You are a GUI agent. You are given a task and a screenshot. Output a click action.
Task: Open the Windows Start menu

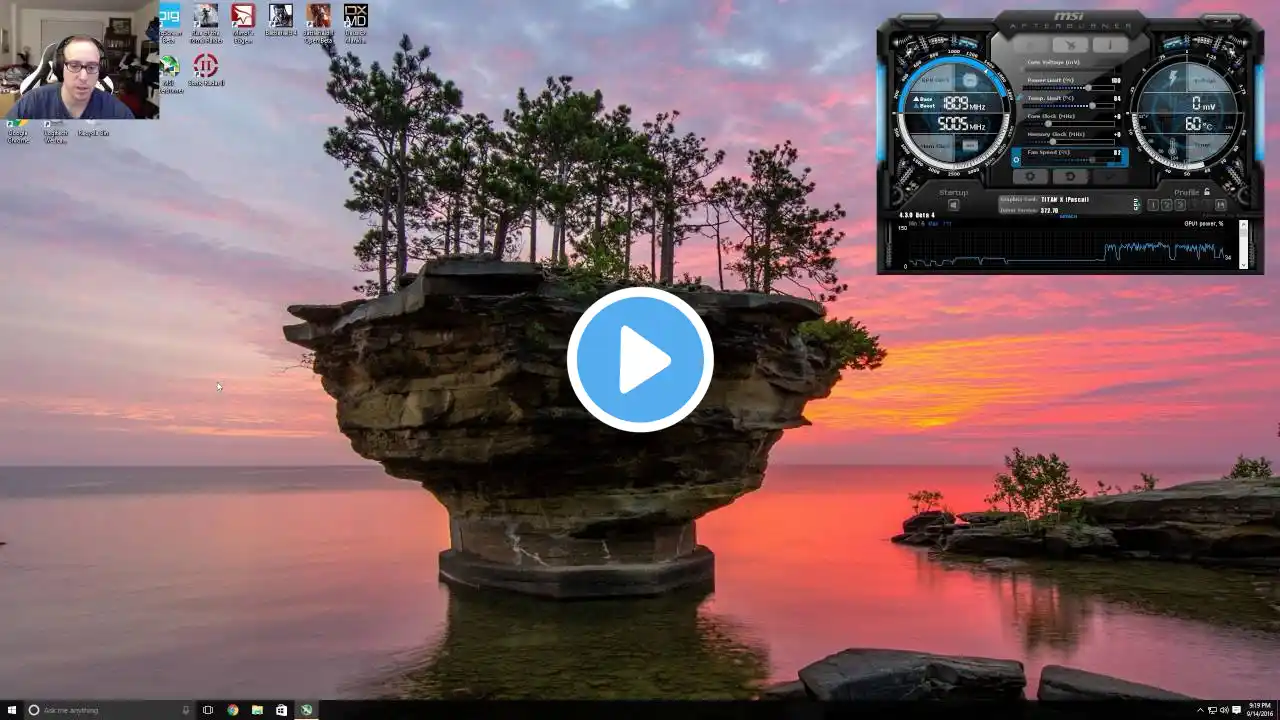11,710
